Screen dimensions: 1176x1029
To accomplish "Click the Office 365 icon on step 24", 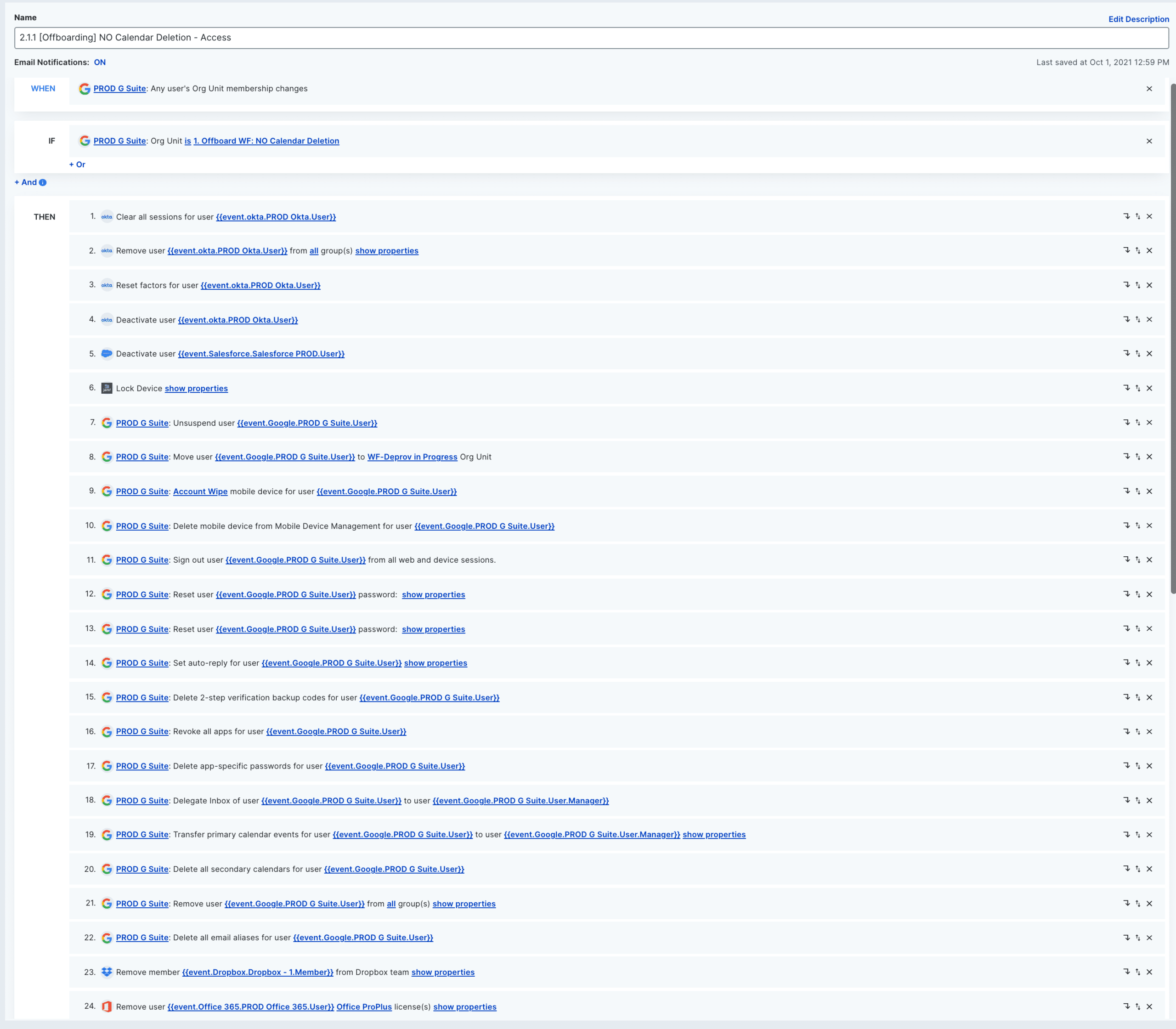I will [107, 1006].
